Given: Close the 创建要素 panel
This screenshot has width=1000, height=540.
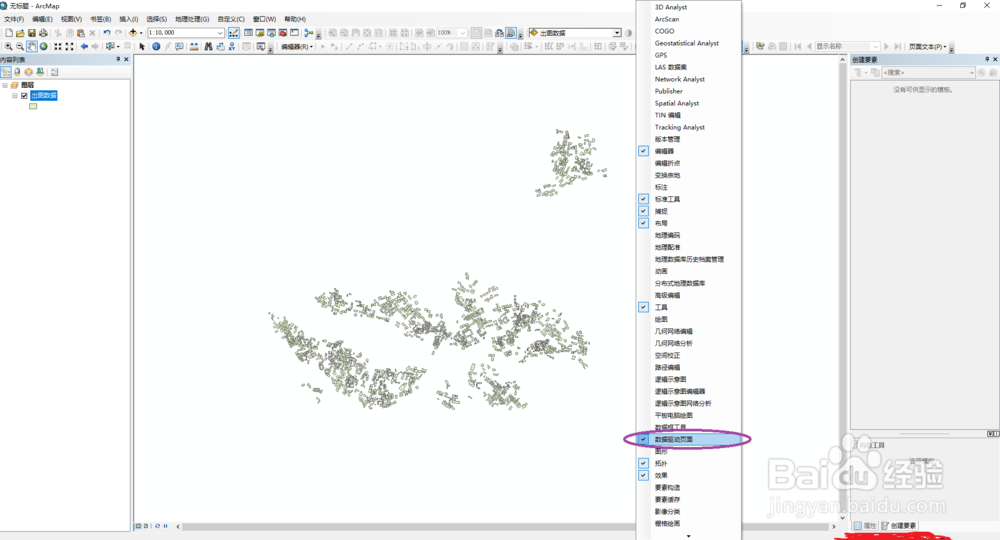Looking at the screenshot, I should tap(995, 59).
